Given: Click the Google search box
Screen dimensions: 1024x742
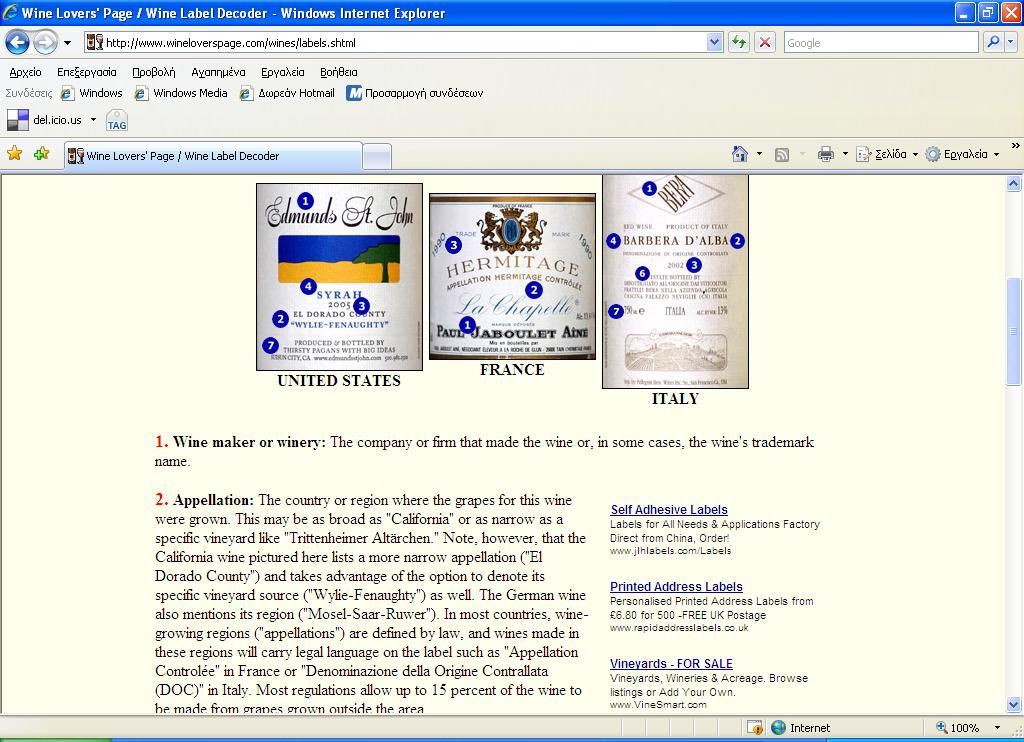Looking at the screenshot, I should (x=881, y=43).
